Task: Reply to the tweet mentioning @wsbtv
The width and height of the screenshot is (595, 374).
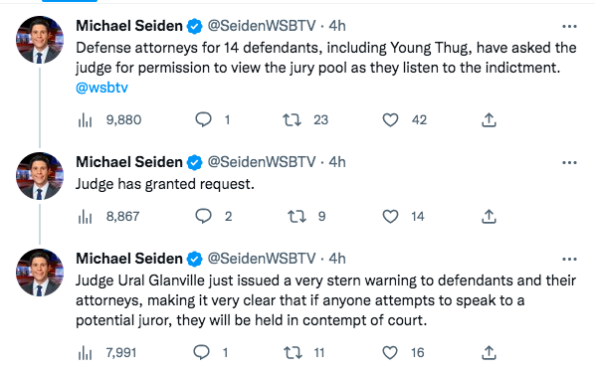Action: (x=203, y=120)
